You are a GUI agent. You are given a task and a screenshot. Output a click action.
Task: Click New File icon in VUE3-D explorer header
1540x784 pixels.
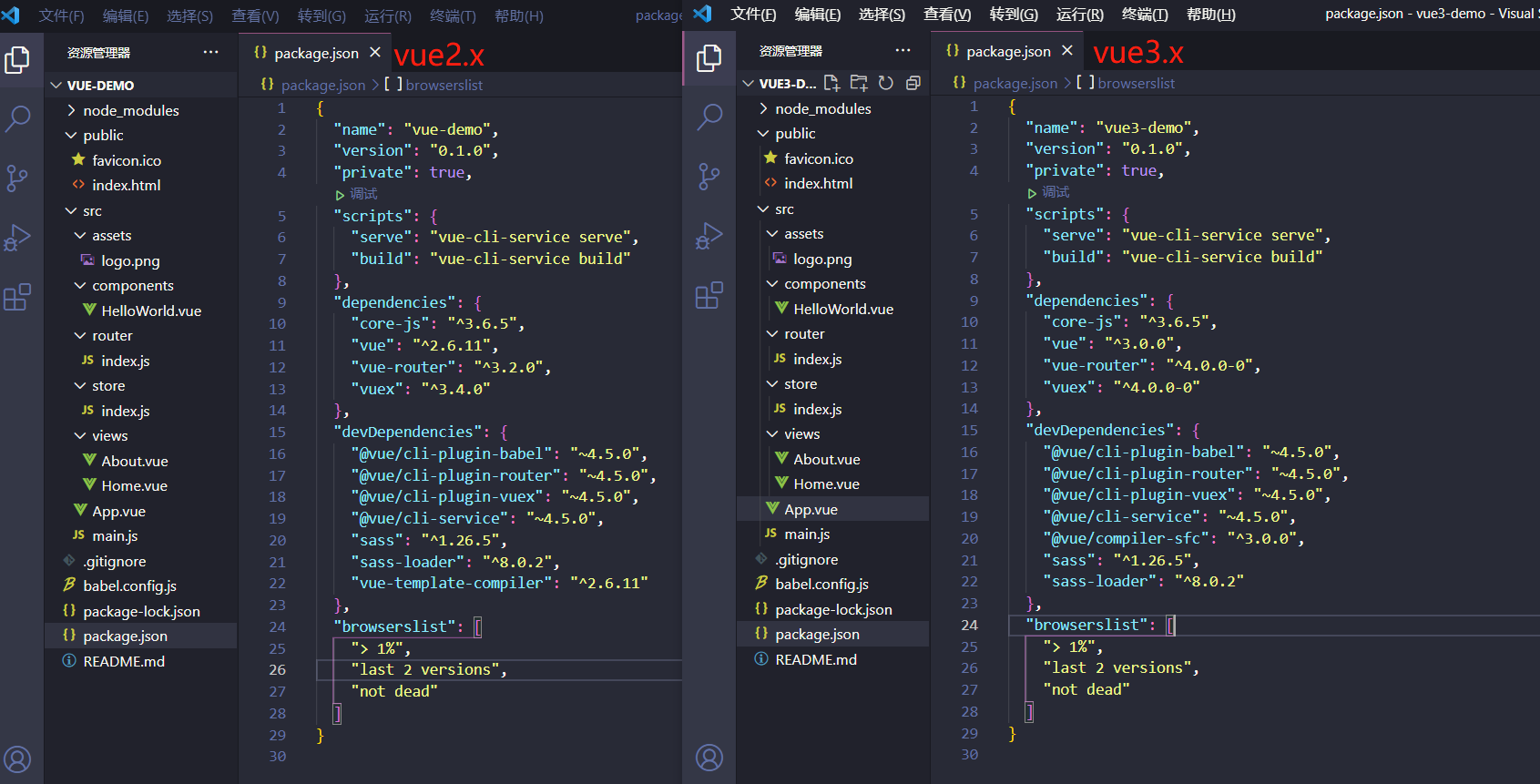[x=831, y=83]
